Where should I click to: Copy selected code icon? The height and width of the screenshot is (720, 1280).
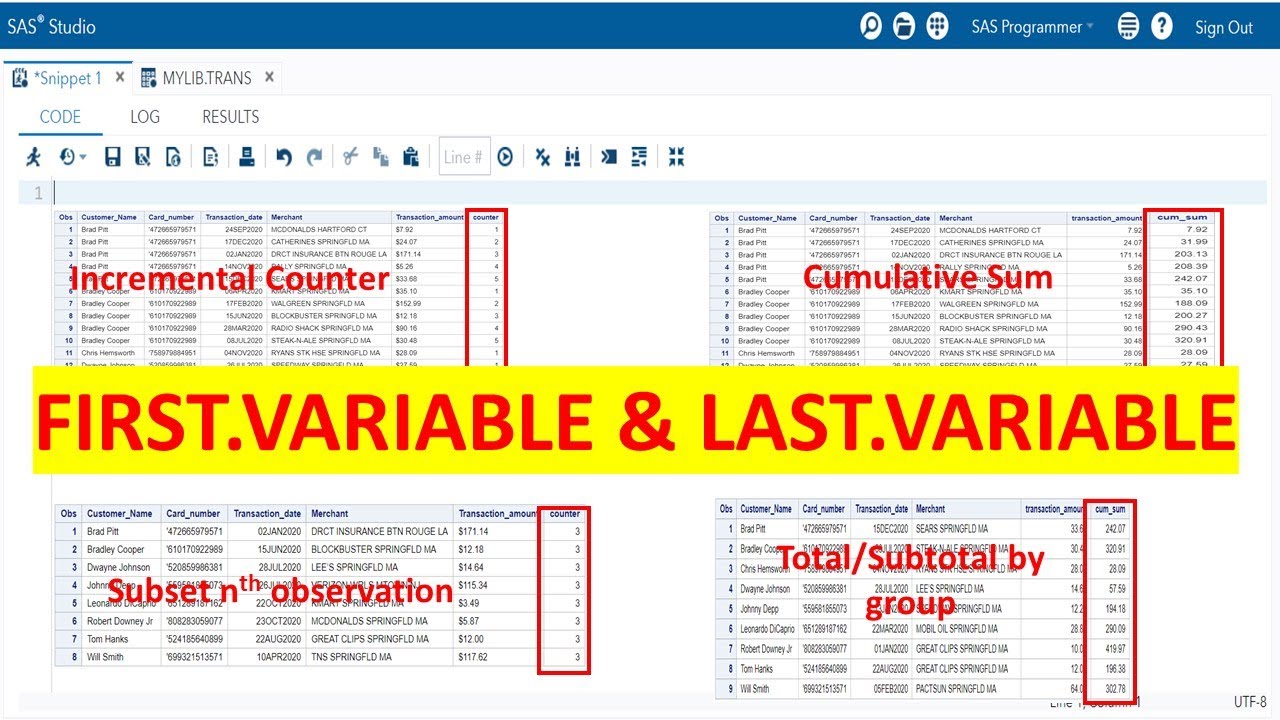point(380,157)
